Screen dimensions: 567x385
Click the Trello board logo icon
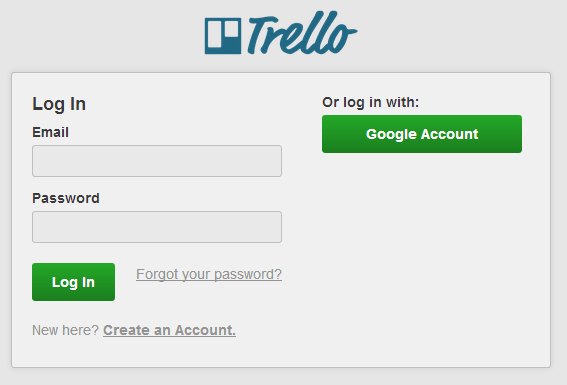coord(223,36)
